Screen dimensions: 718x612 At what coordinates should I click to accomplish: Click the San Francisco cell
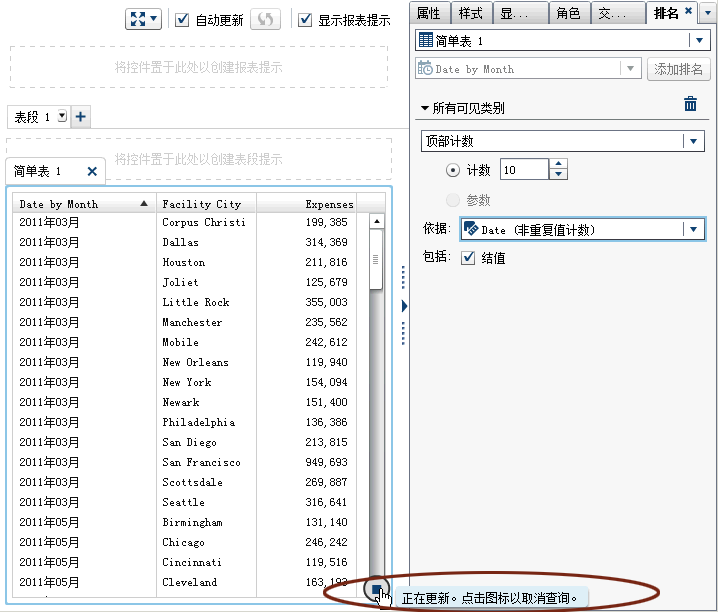pos(201,462)
